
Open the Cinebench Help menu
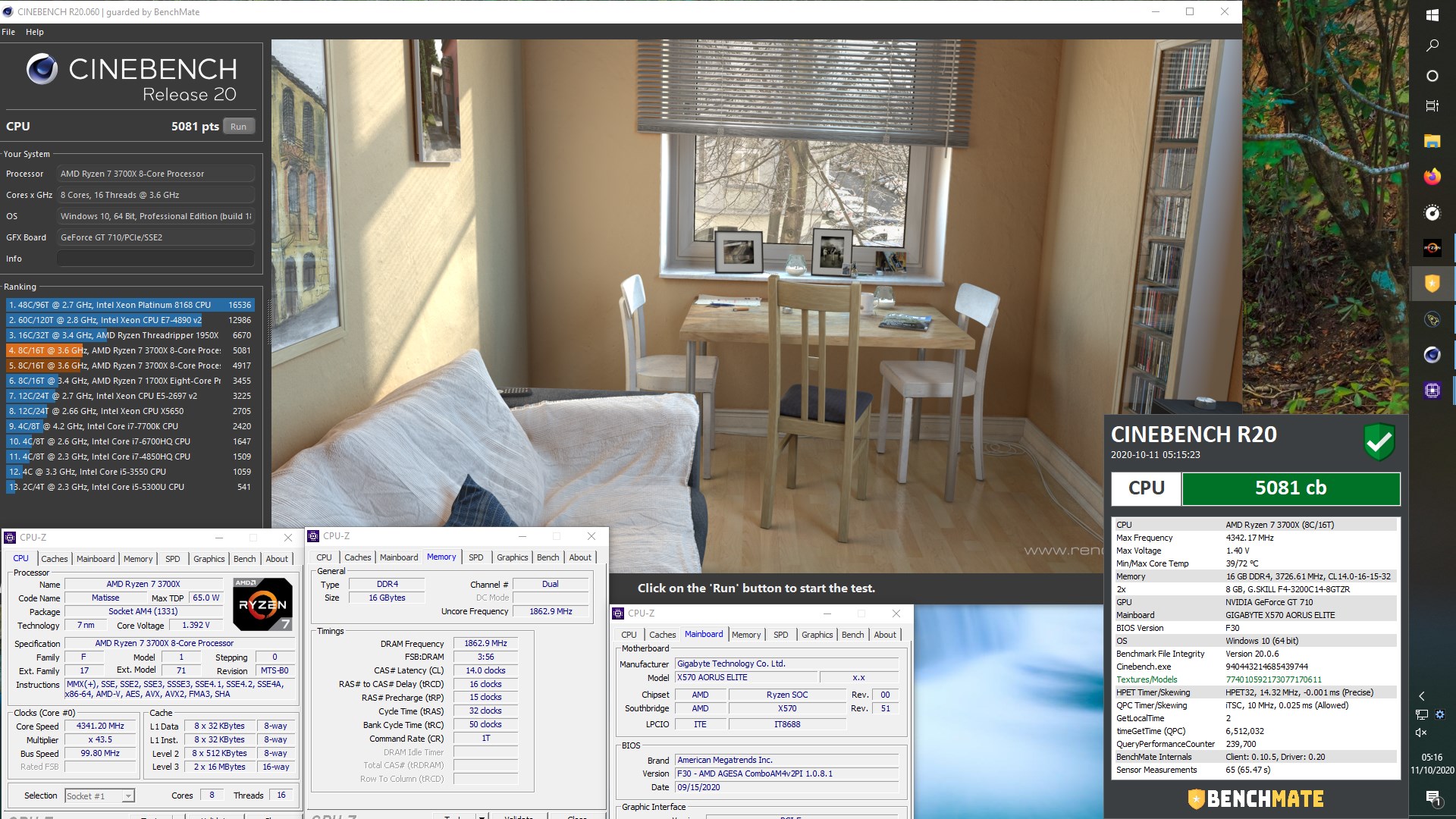[35, 32]
